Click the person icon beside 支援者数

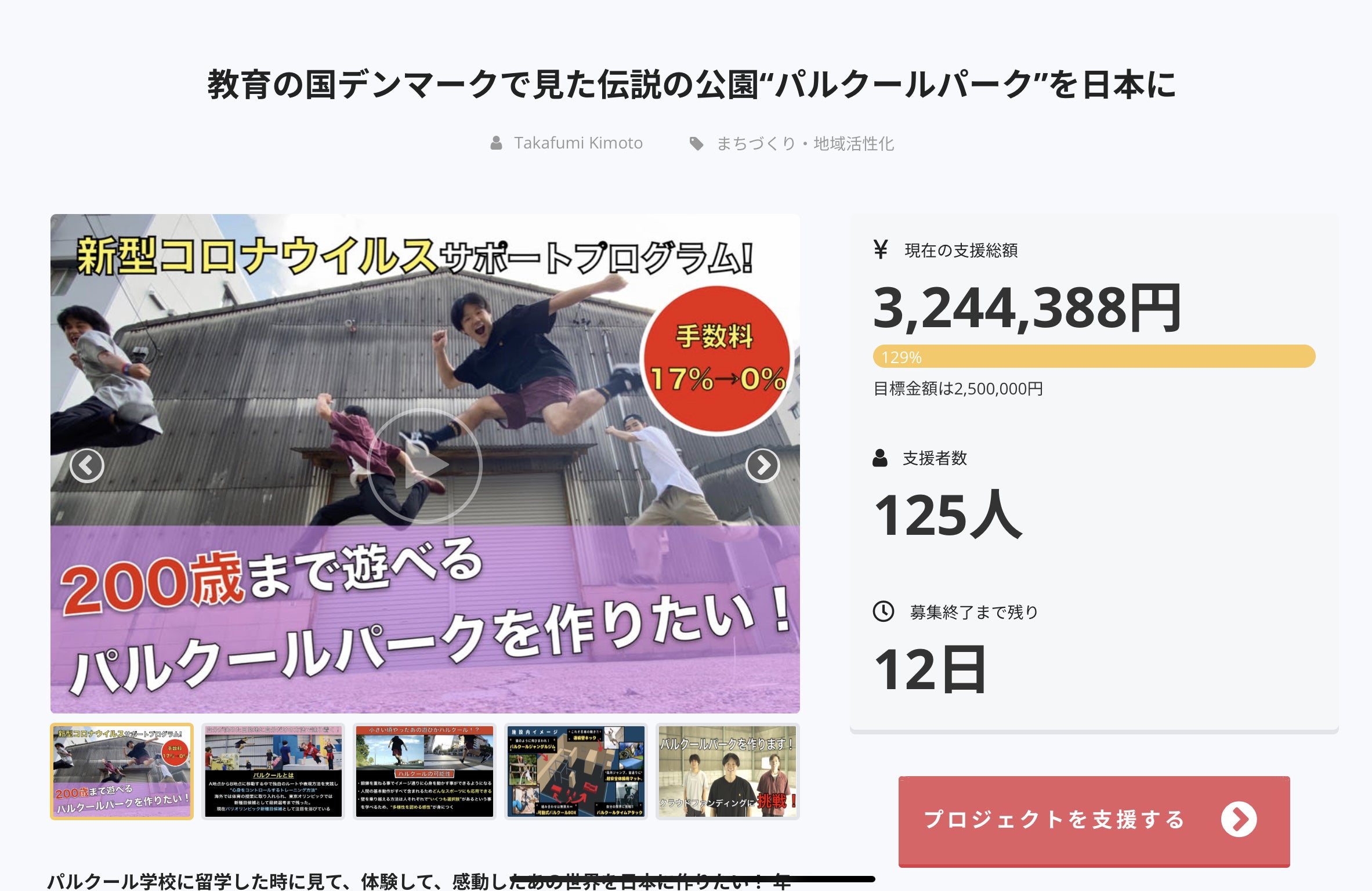click(880, 458)
